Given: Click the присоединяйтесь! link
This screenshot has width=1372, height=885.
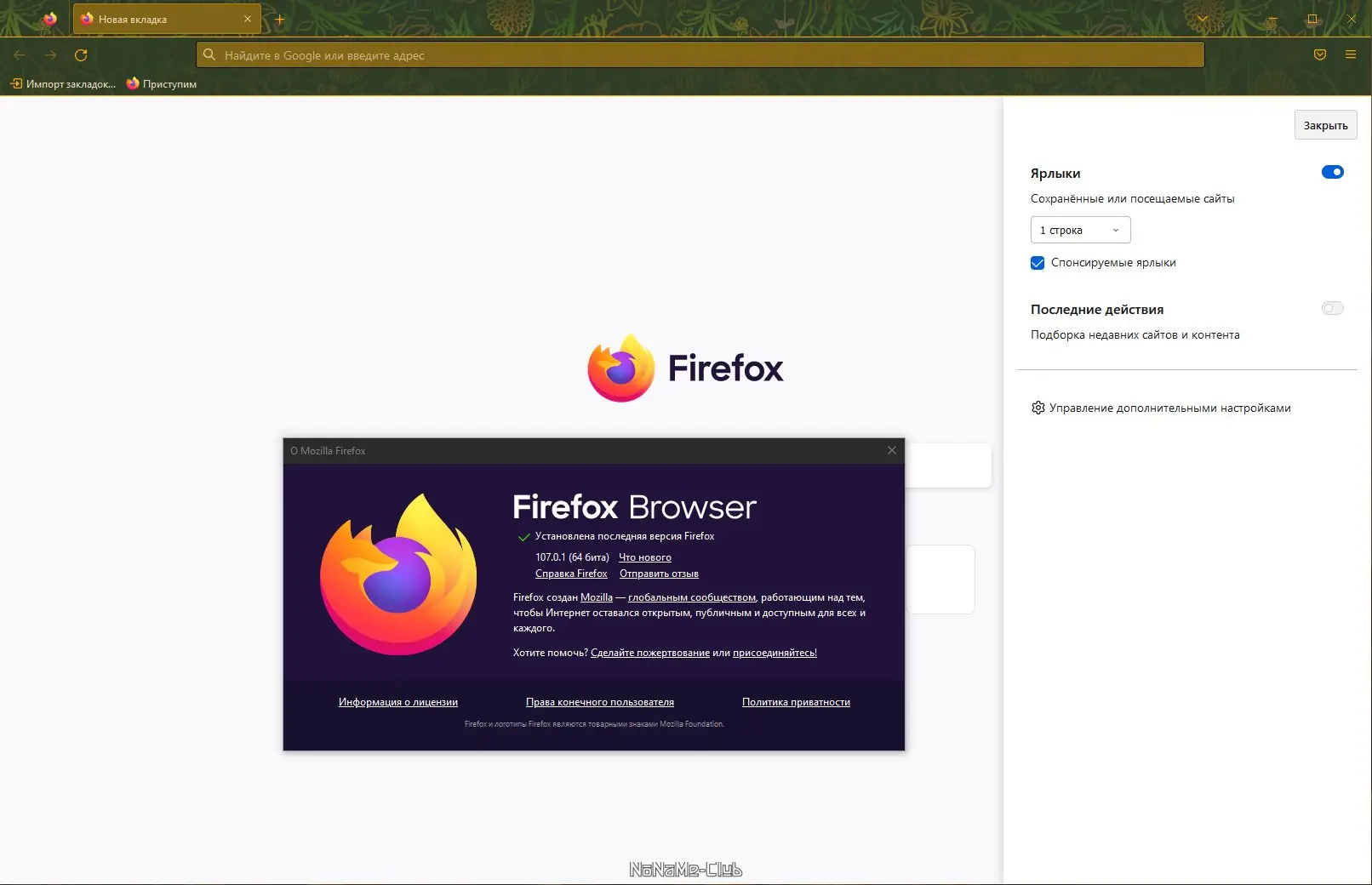Looking at the screenshot, I should (775, 654).
